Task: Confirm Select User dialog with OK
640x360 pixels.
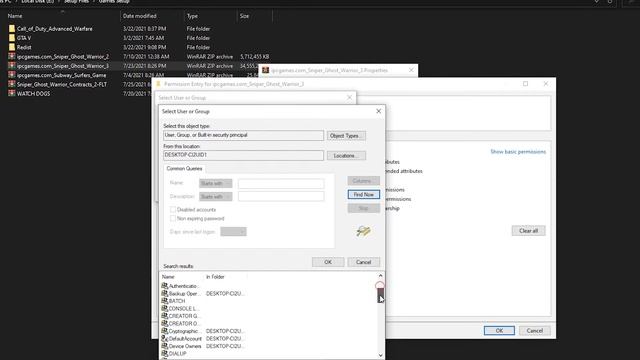Action: click(x=328, y=262)
